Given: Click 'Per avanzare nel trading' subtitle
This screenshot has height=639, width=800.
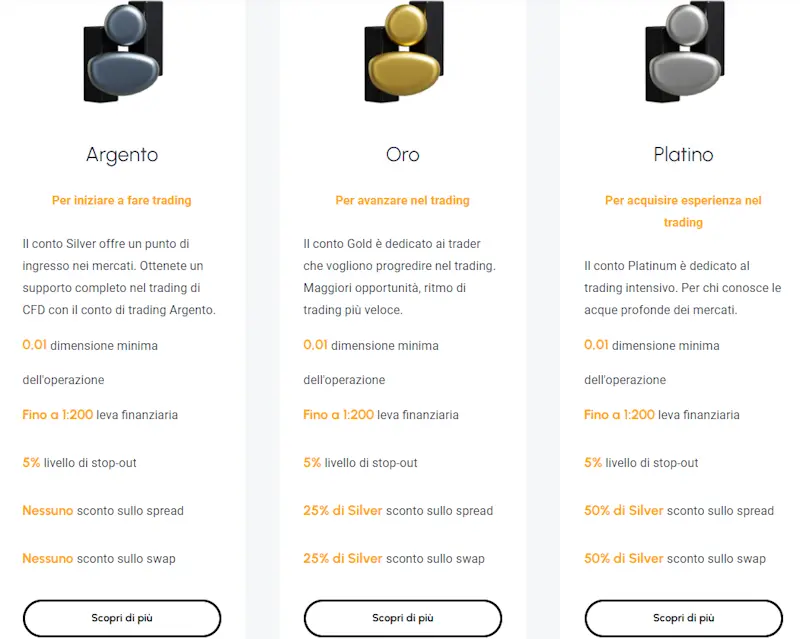Looking at the screenshot, I should [x=403, y=200].
